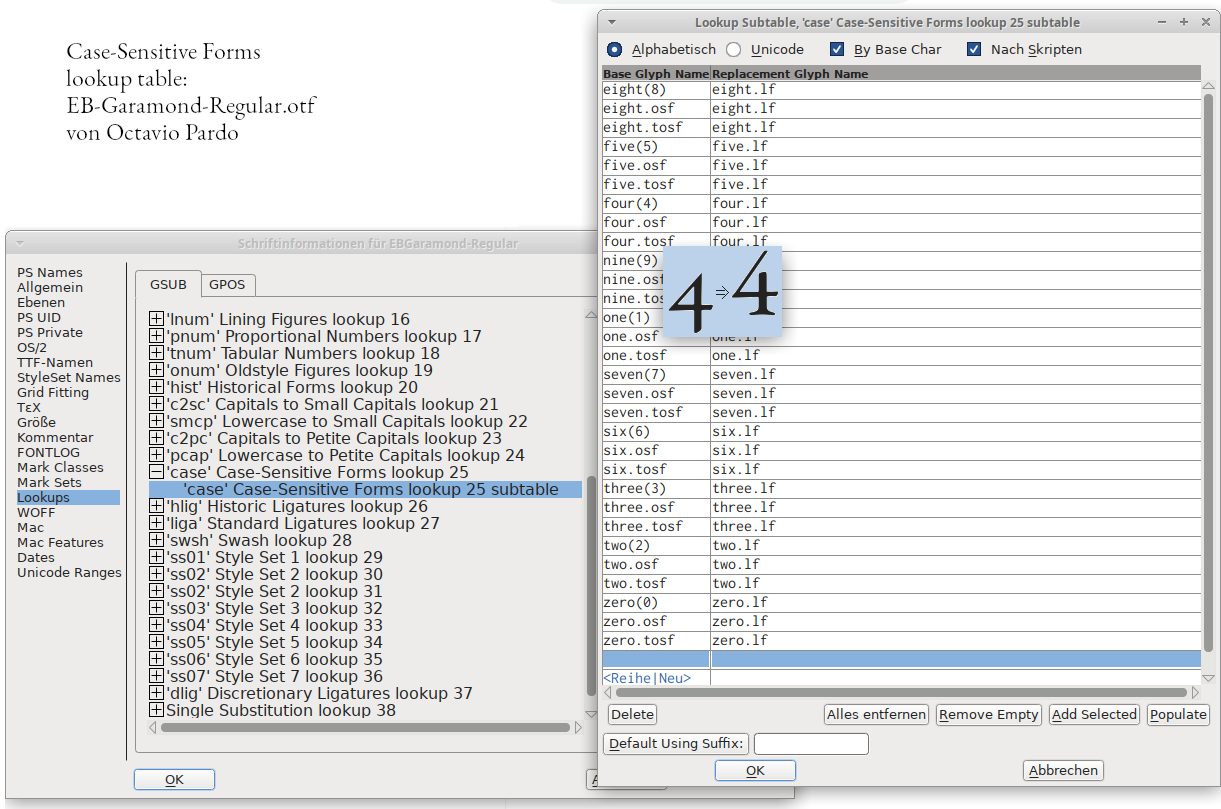Expand 'hist' Historical Forms lookup 20
Viewport: 1221px width, 809px height.
tap(156, 387)
